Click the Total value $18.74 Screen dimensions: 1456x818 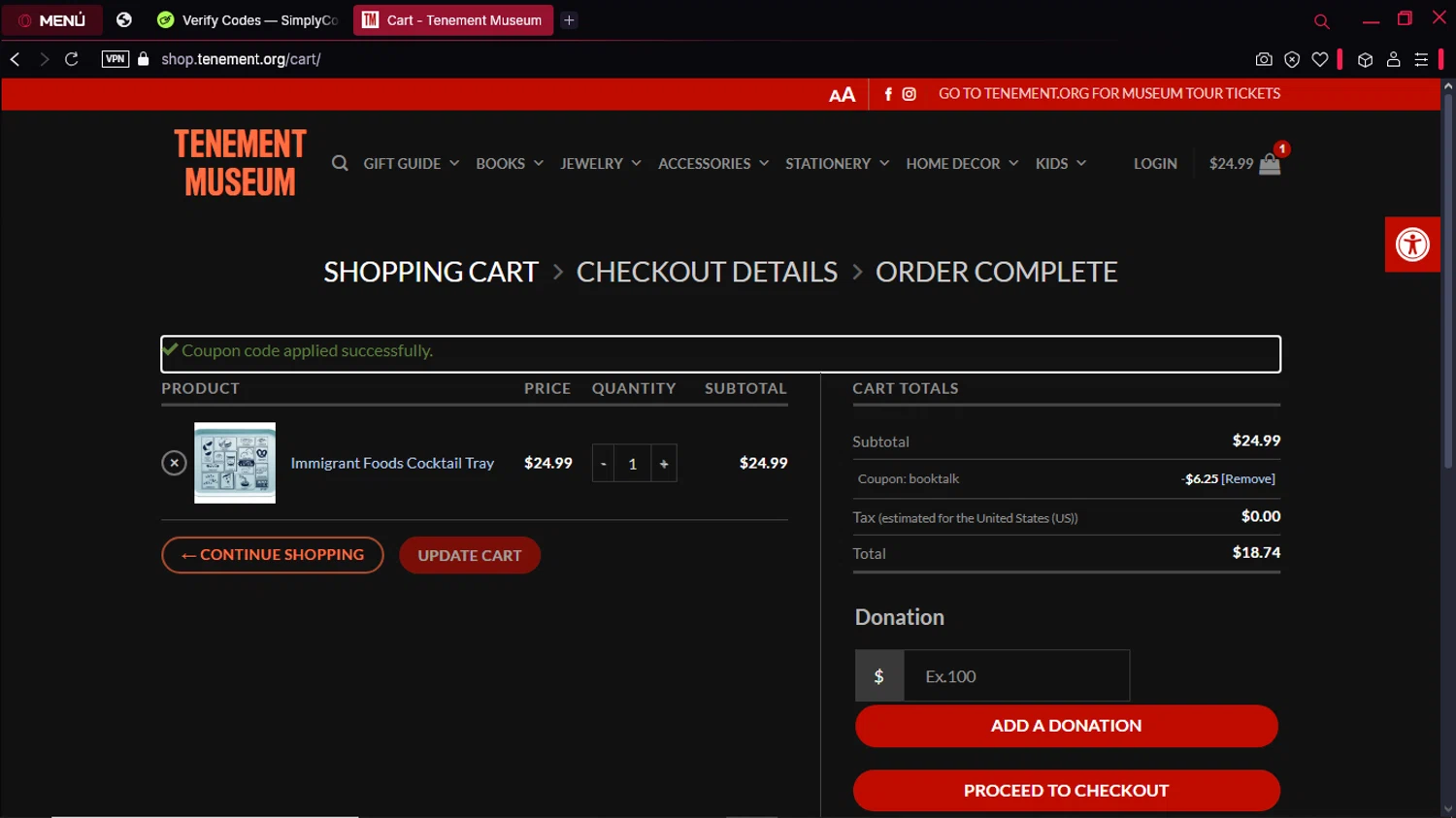[1256, 553]
